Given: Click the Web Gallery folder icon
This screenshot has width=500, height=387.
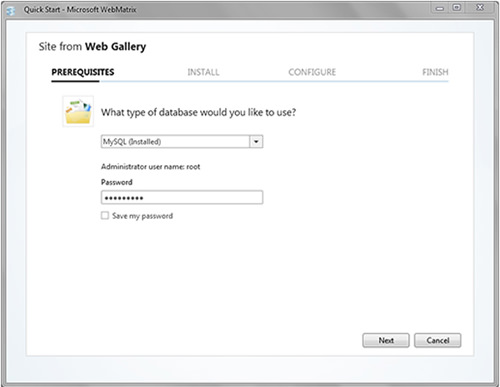Looking at the screenshot, I should coord(78,111).
